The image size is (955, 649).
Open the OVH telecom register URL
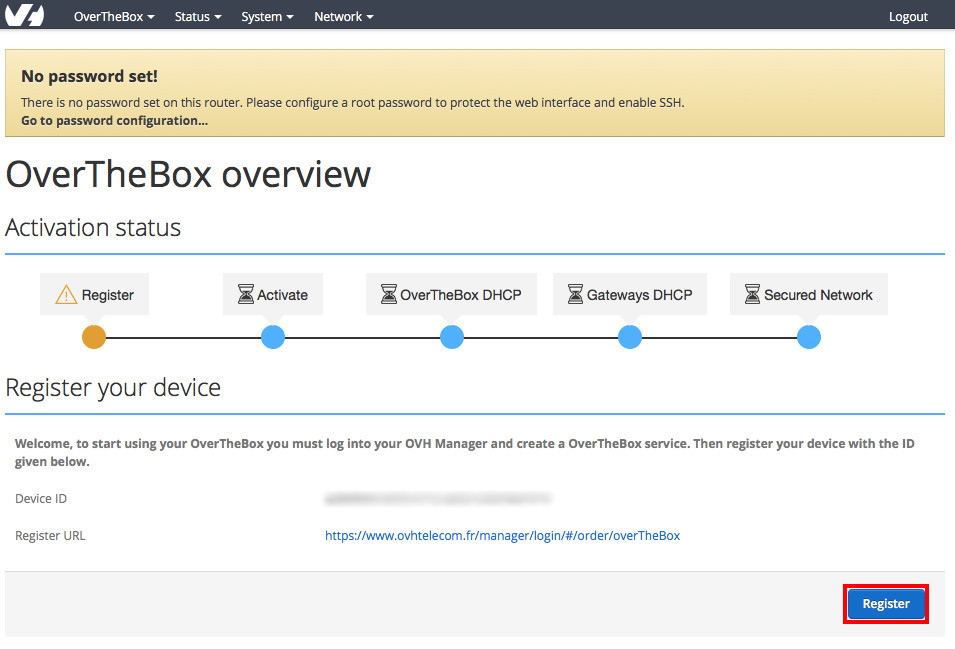pos(502,535)
